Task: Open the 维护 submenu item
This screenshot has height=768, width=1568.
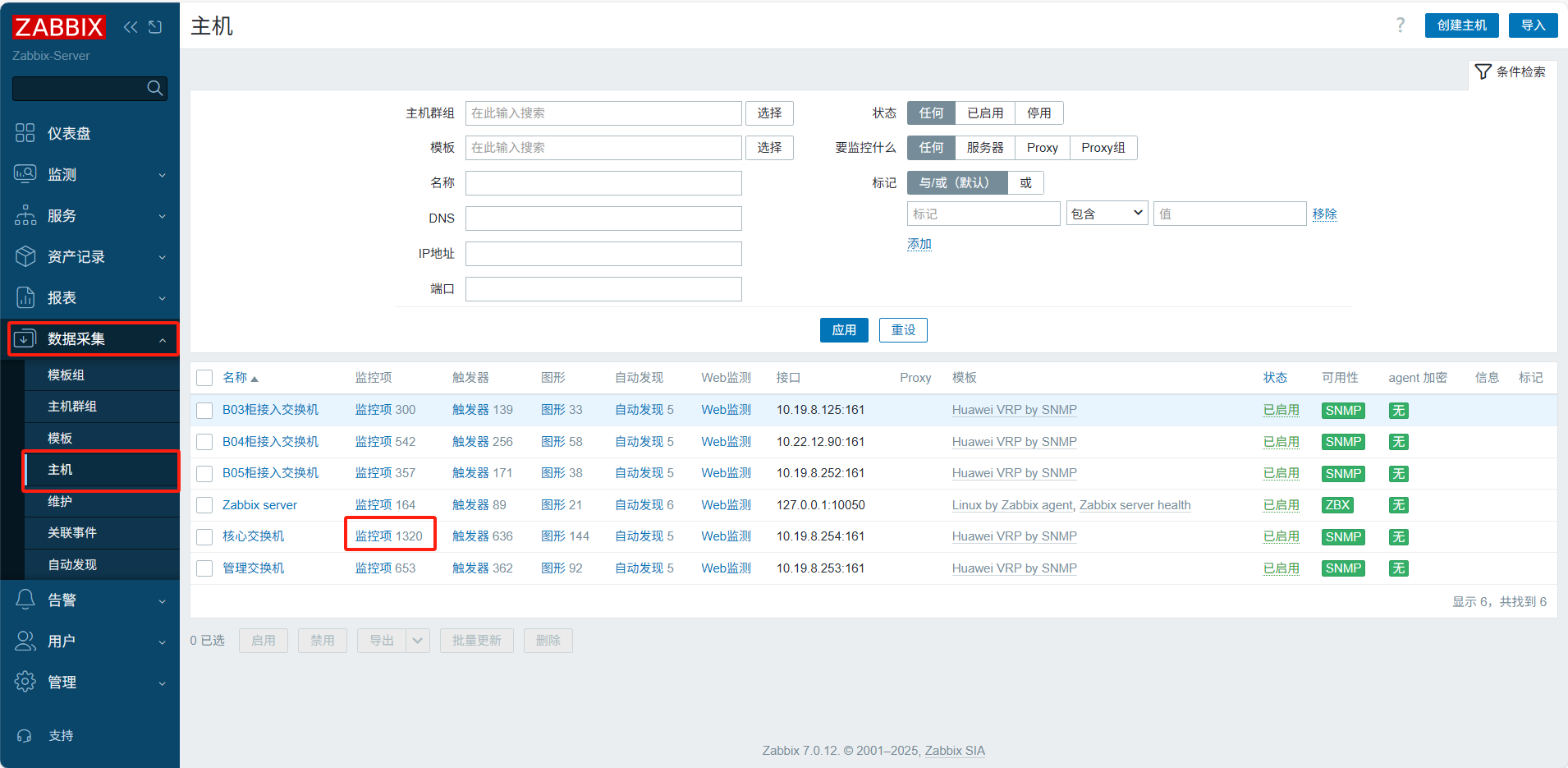Action: pyautogui.click(x=102, y=501)
